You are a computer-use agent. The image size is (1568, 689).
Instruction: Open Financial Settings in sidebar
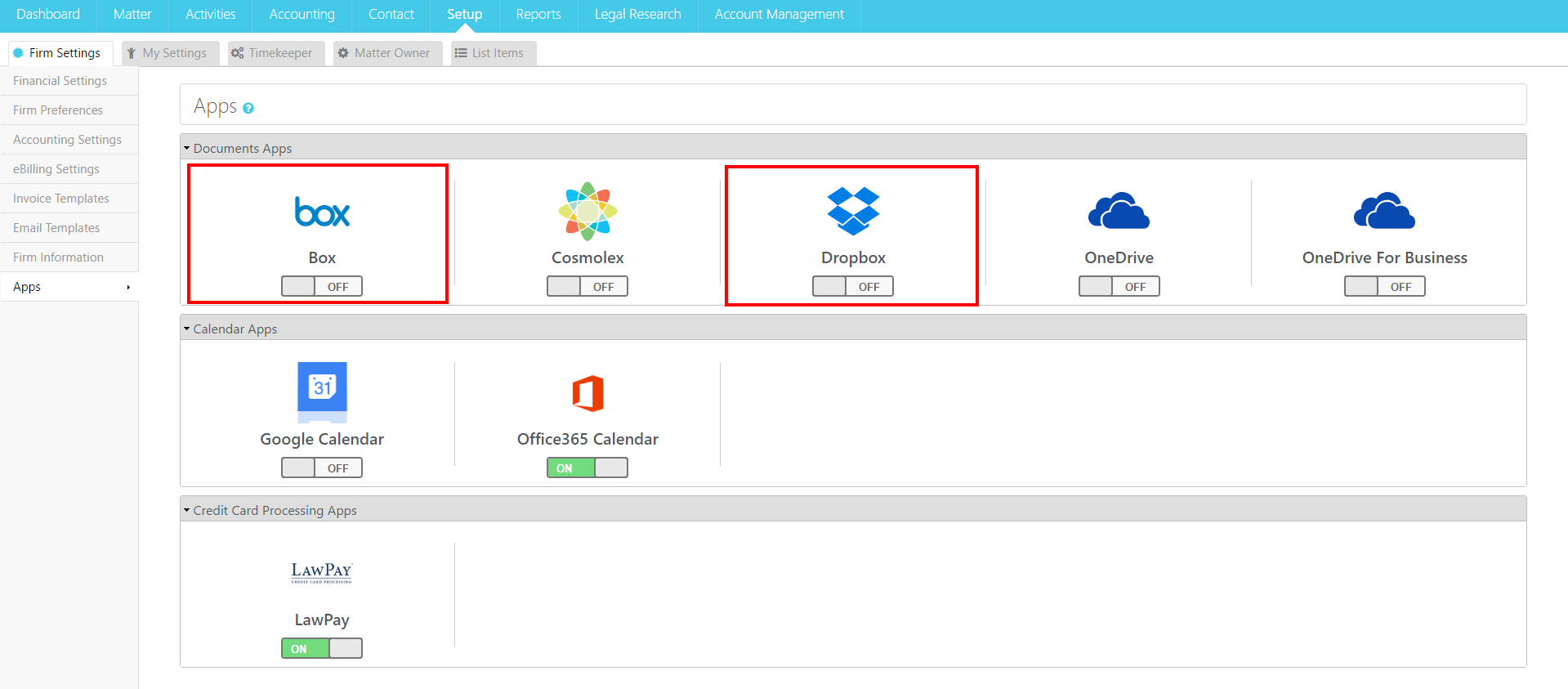(69, 81)
